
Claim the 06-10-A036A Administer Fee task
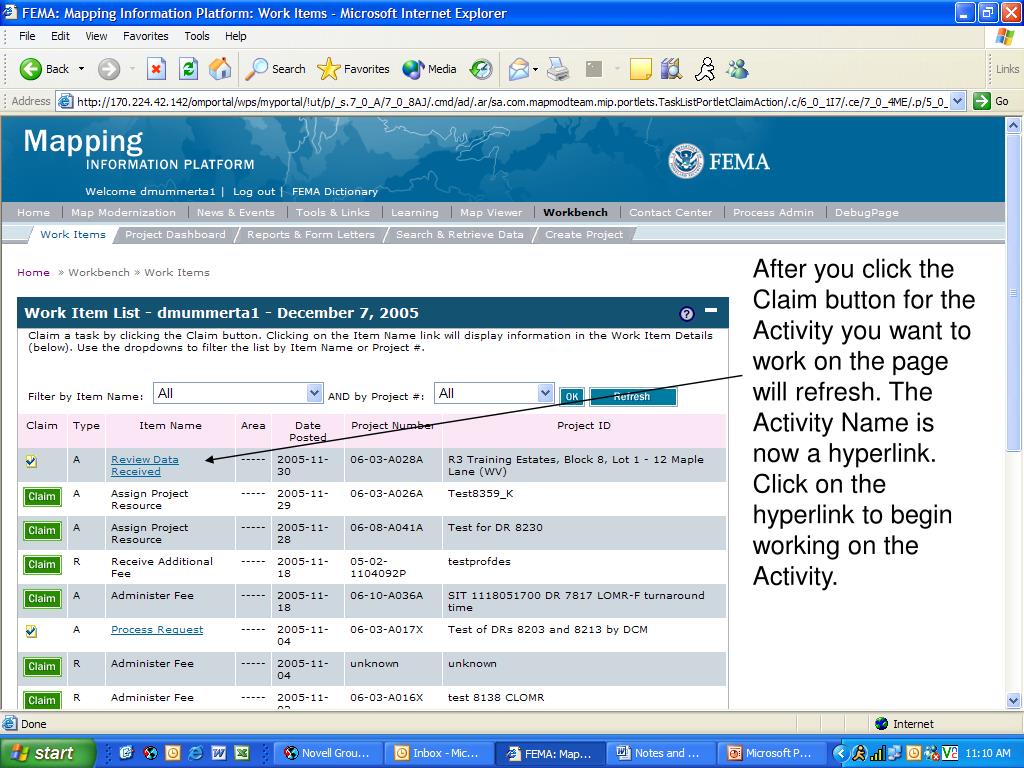pyautogui.click(x=42, y=598)
